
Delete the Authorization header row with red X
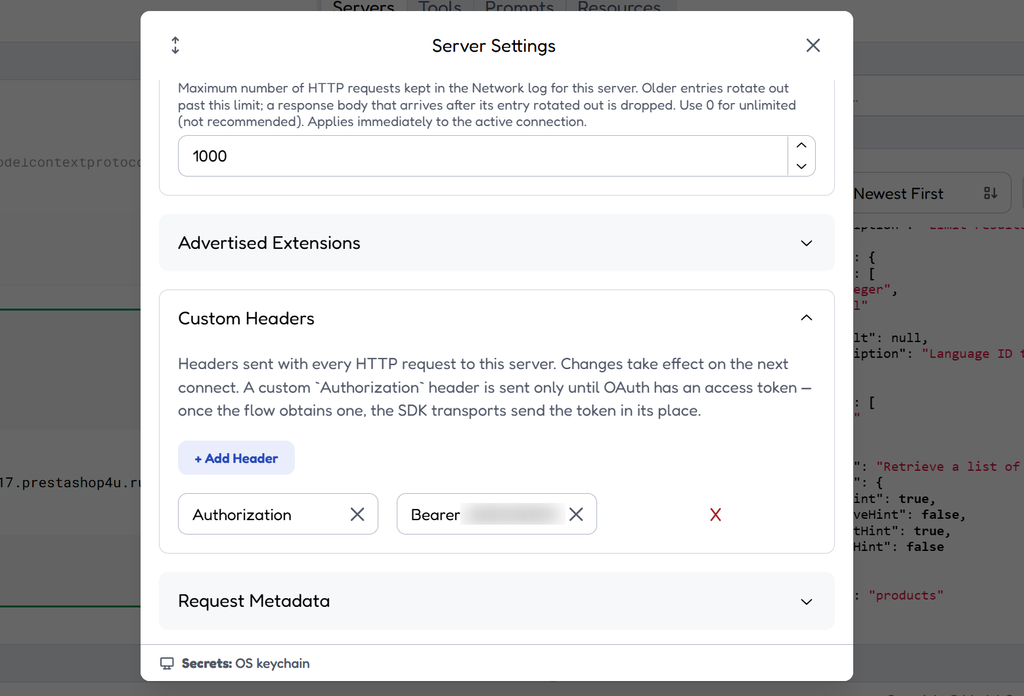(715, 515)
